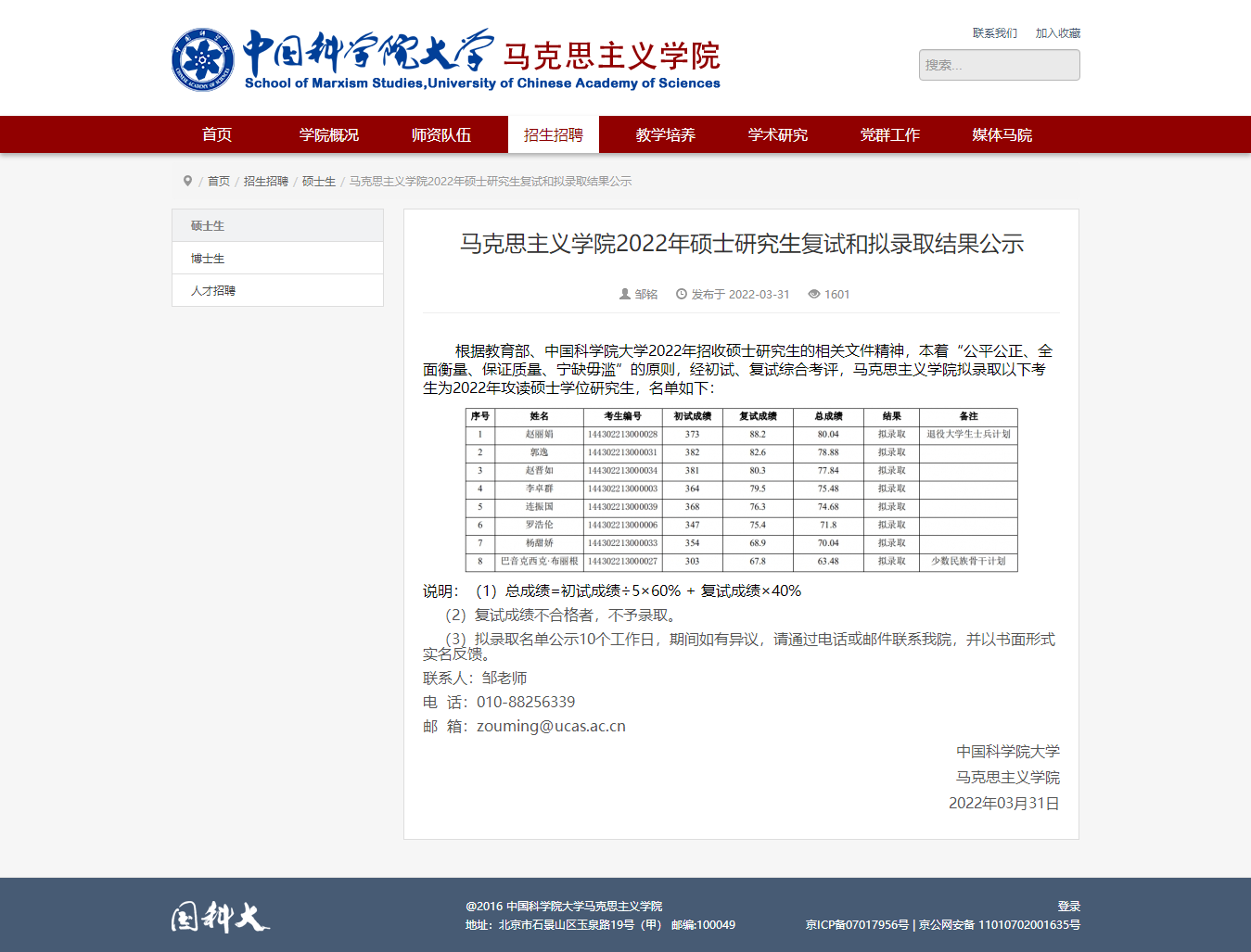Click the location pin breadcrumb icon
This screenshot has height=952, width=1251.
pyautogui.click(x=187, y=181)
